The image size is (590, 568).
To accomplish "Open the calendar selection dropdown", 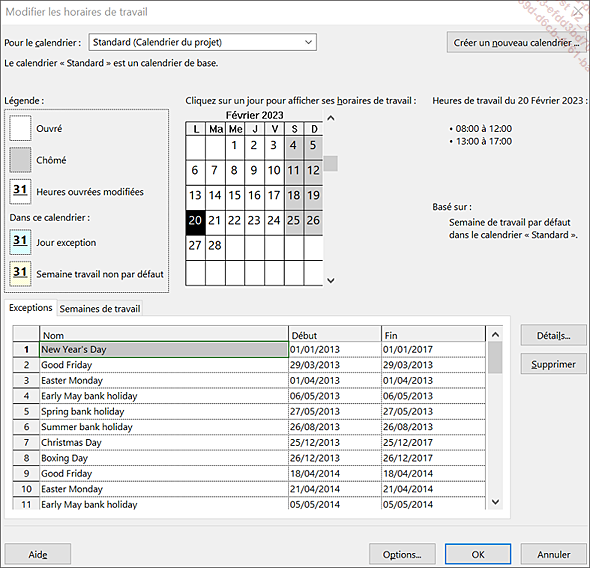I will coord(202,42).
